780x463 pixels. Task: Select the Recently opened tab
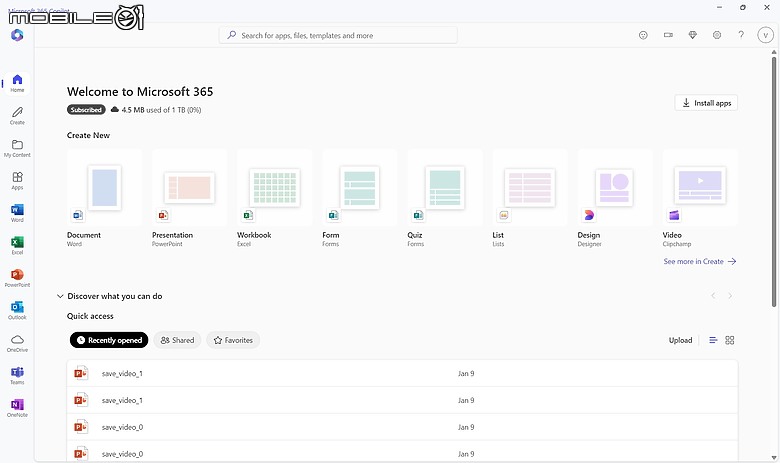(109, 340)
